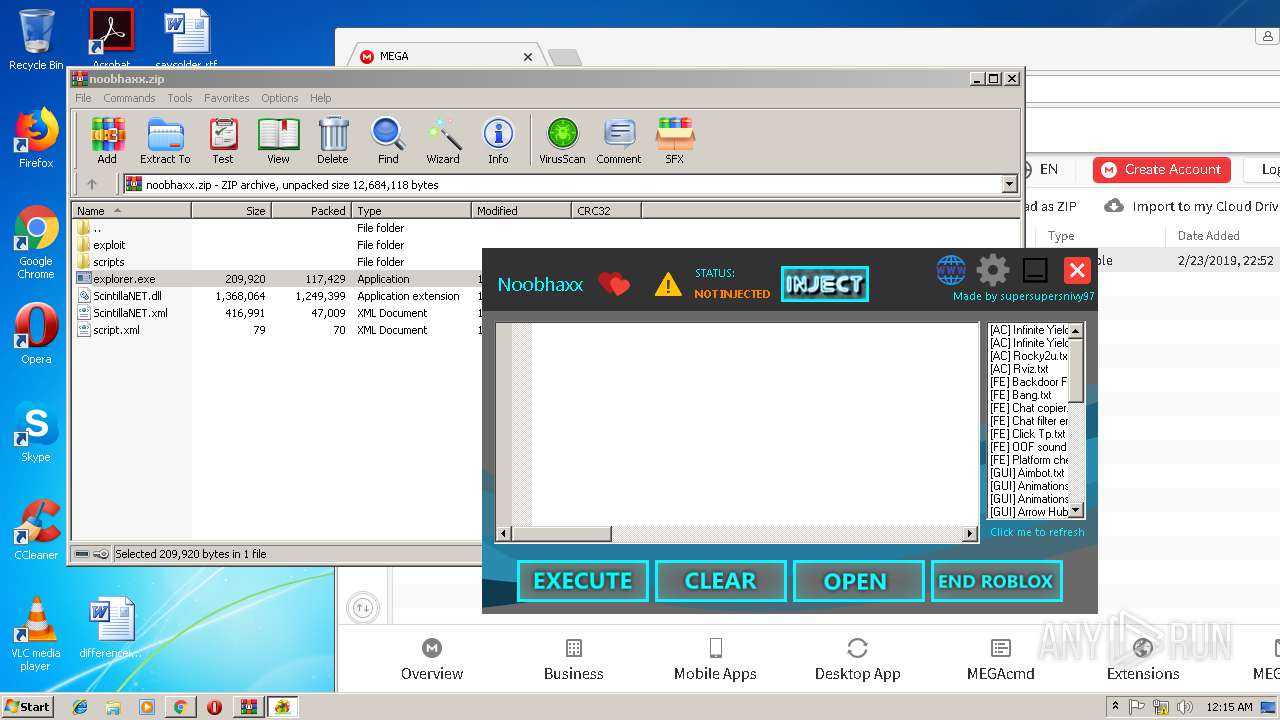Click the script list vertical scrollbar thumb
The width and height of the screenshot is (1280, 720).
(x=1076, y=369)
